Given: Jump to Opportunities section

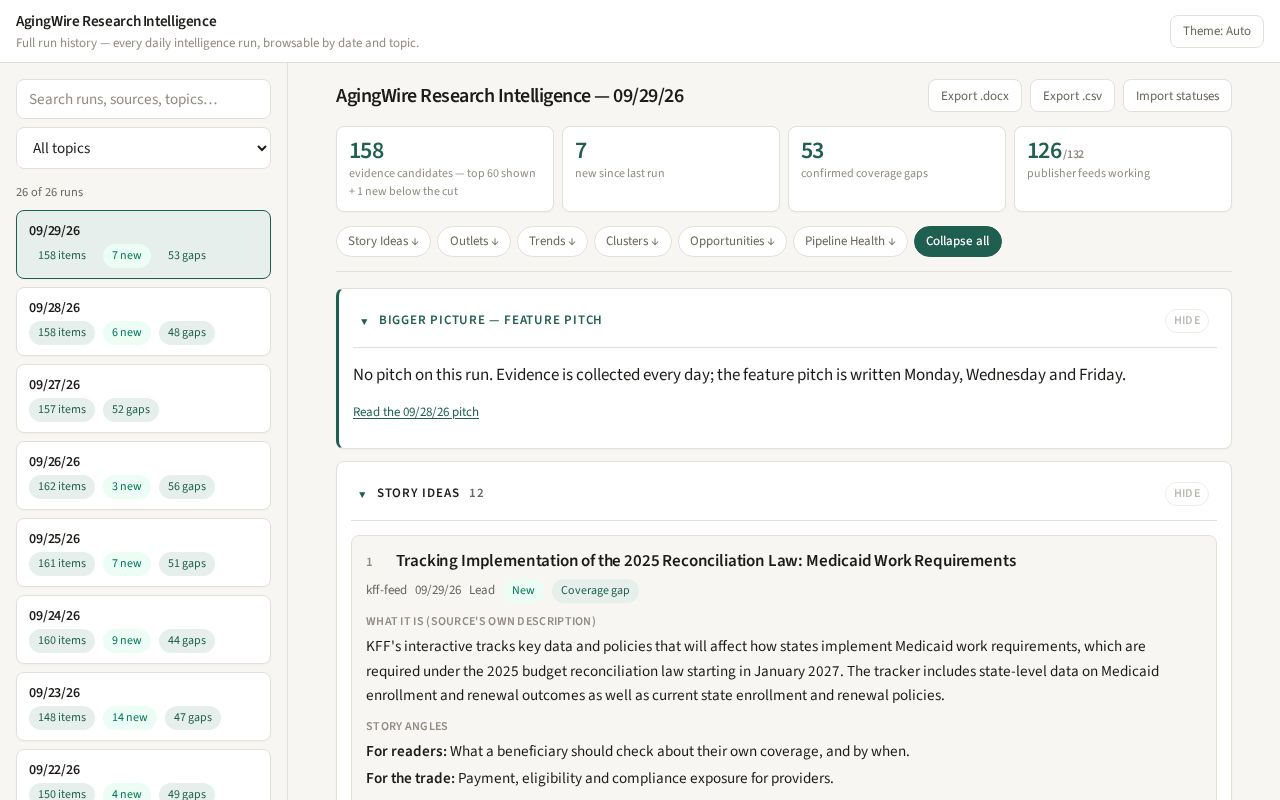Looking at the screenshot, I should point(732,241).
